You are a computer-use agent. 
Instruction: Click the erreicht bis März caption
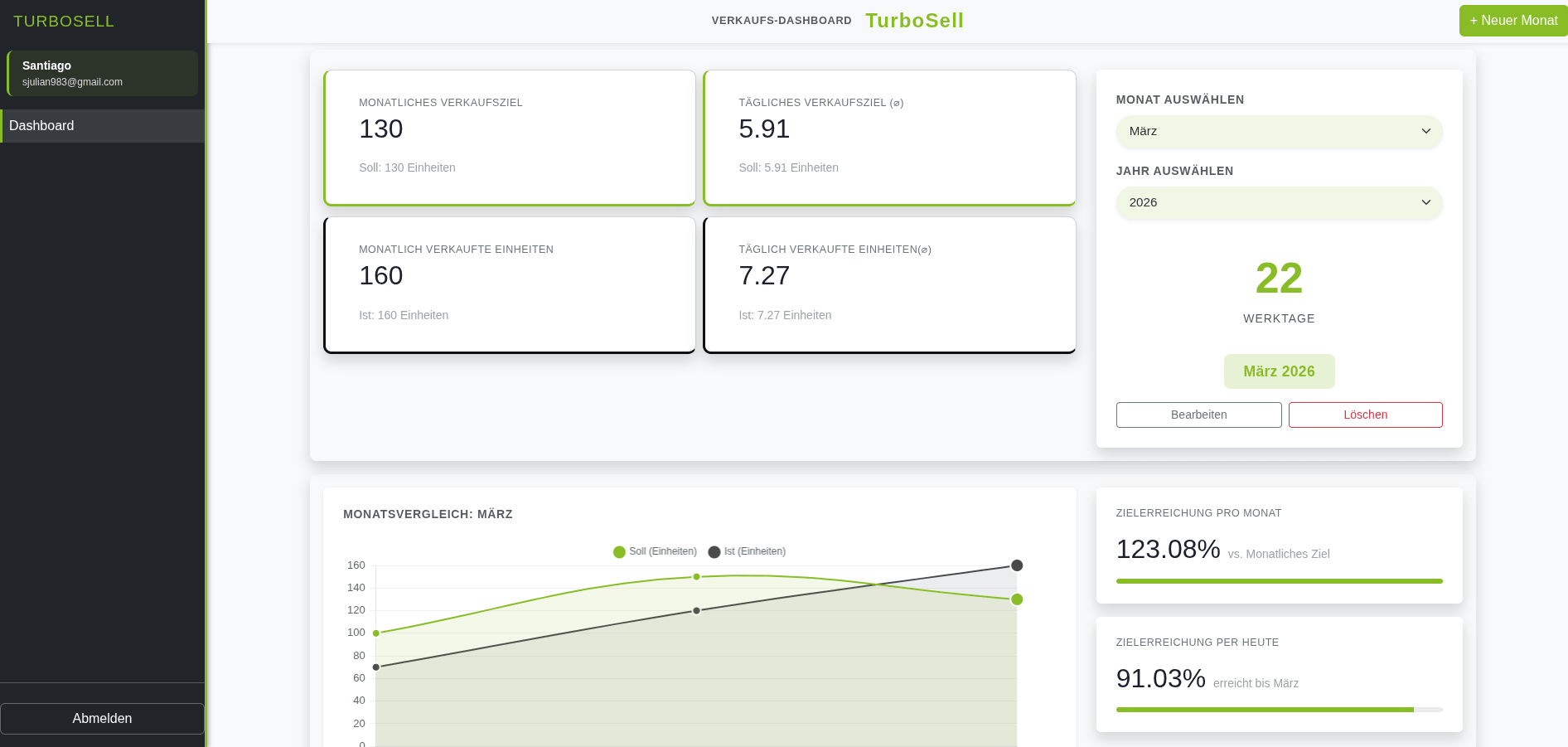pos(1256,684)
